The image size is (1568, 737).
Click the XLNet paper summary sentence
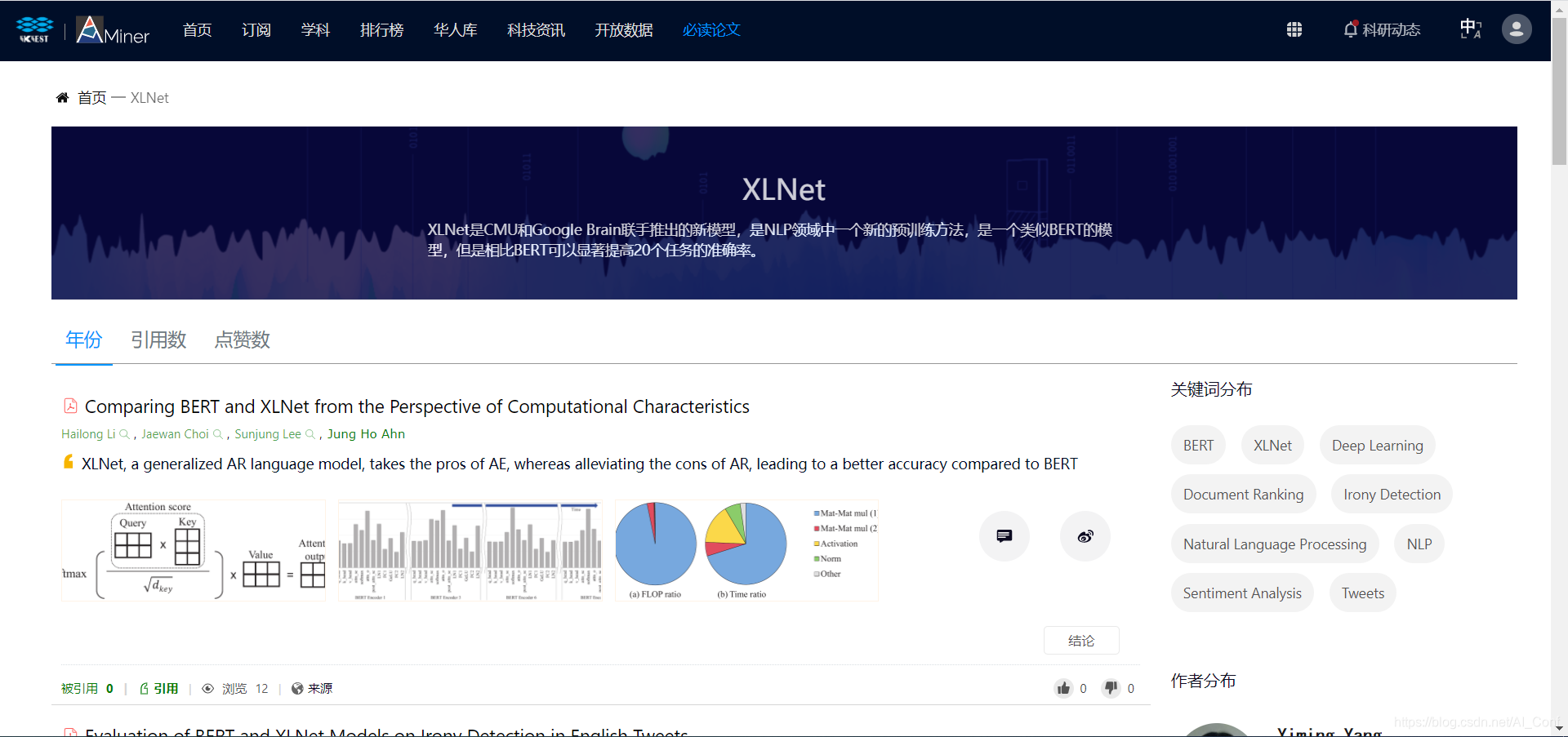click(579, 464)
